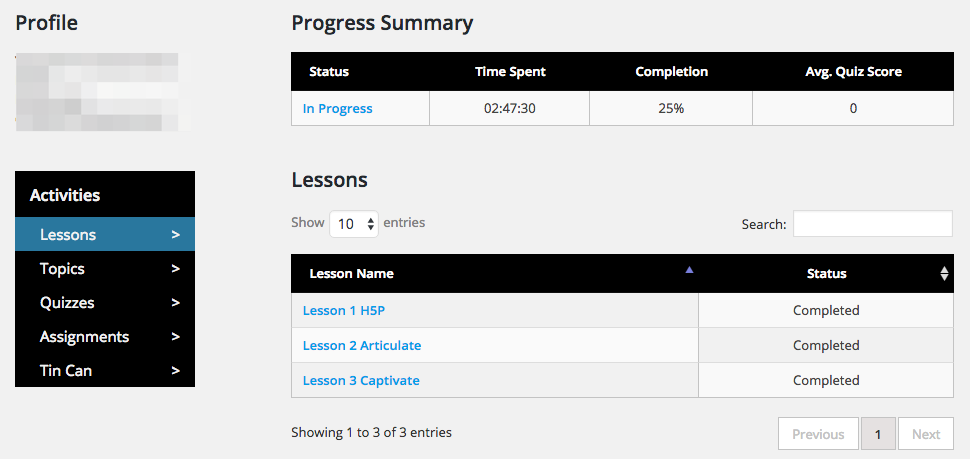
Task: Click the In Progress status link
Action: (x=338, y=109)
